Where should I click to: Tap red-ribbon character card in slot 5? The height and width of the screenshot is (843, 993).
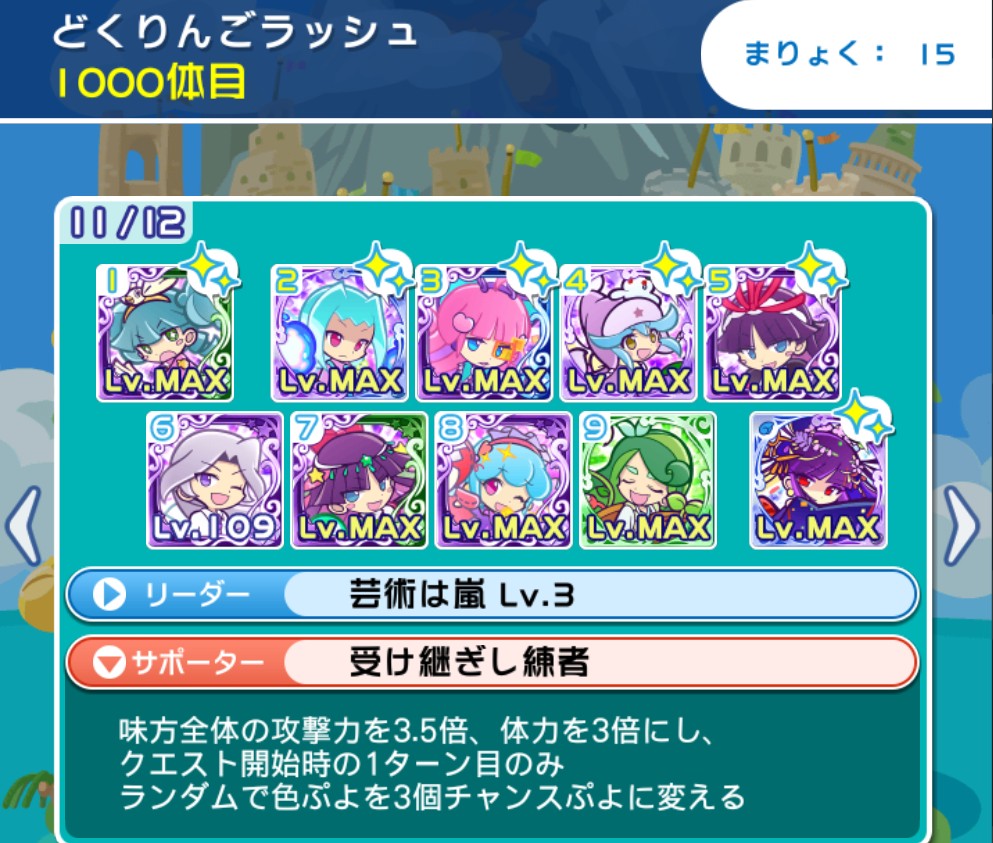(773, 333)
